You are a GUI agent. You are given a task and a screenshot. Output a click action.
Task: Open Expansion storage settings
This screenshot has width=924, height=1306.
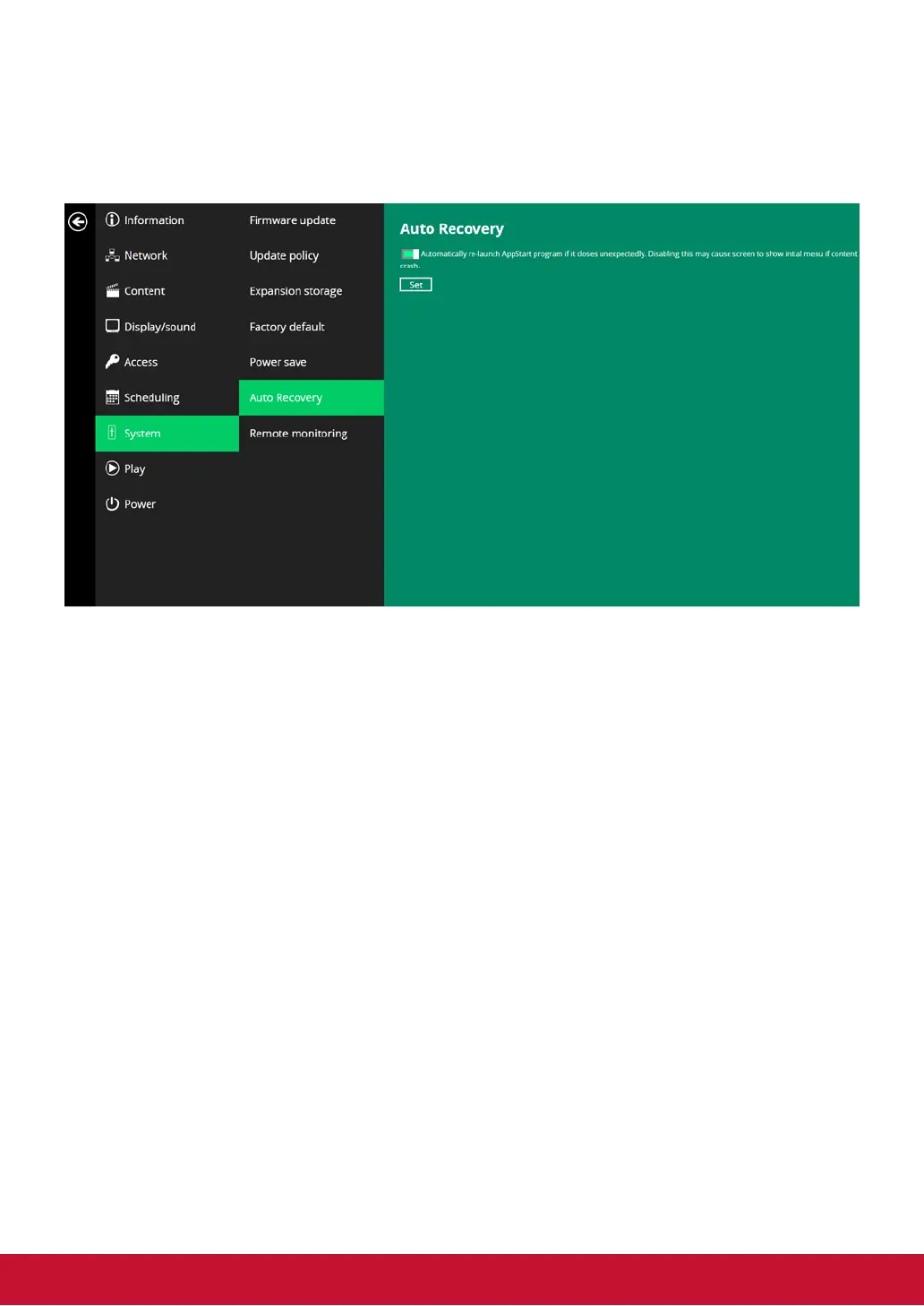(x=295, y=291)
